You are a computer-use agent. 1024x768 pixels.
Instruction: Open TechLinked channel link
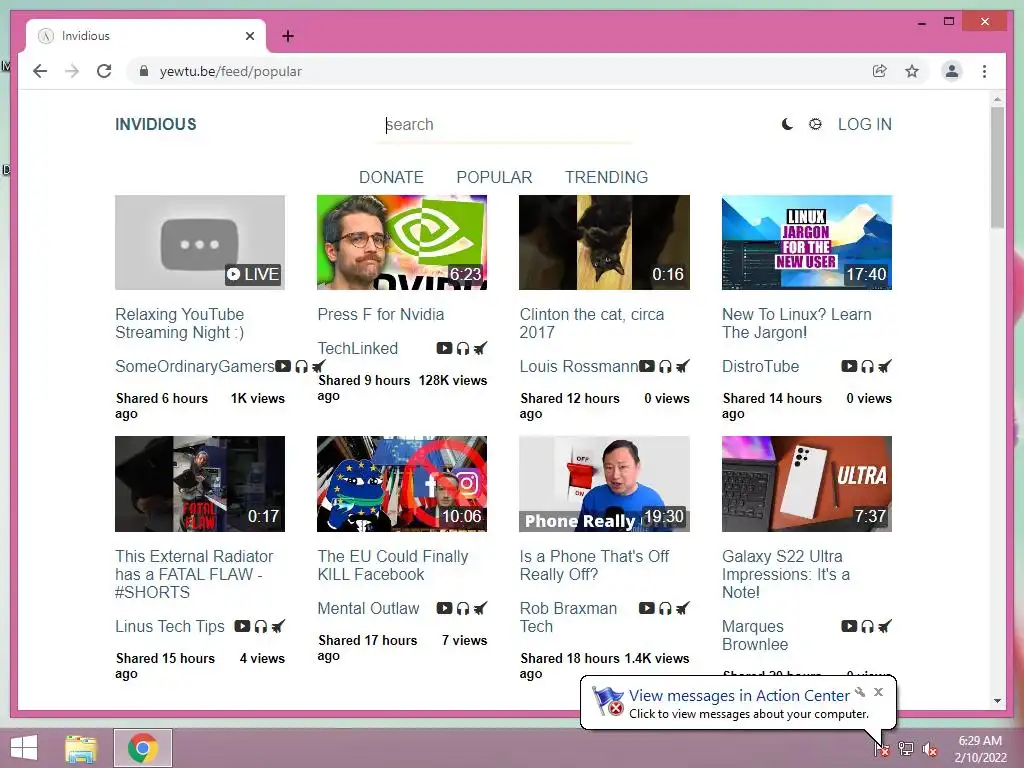coord(357,348)
